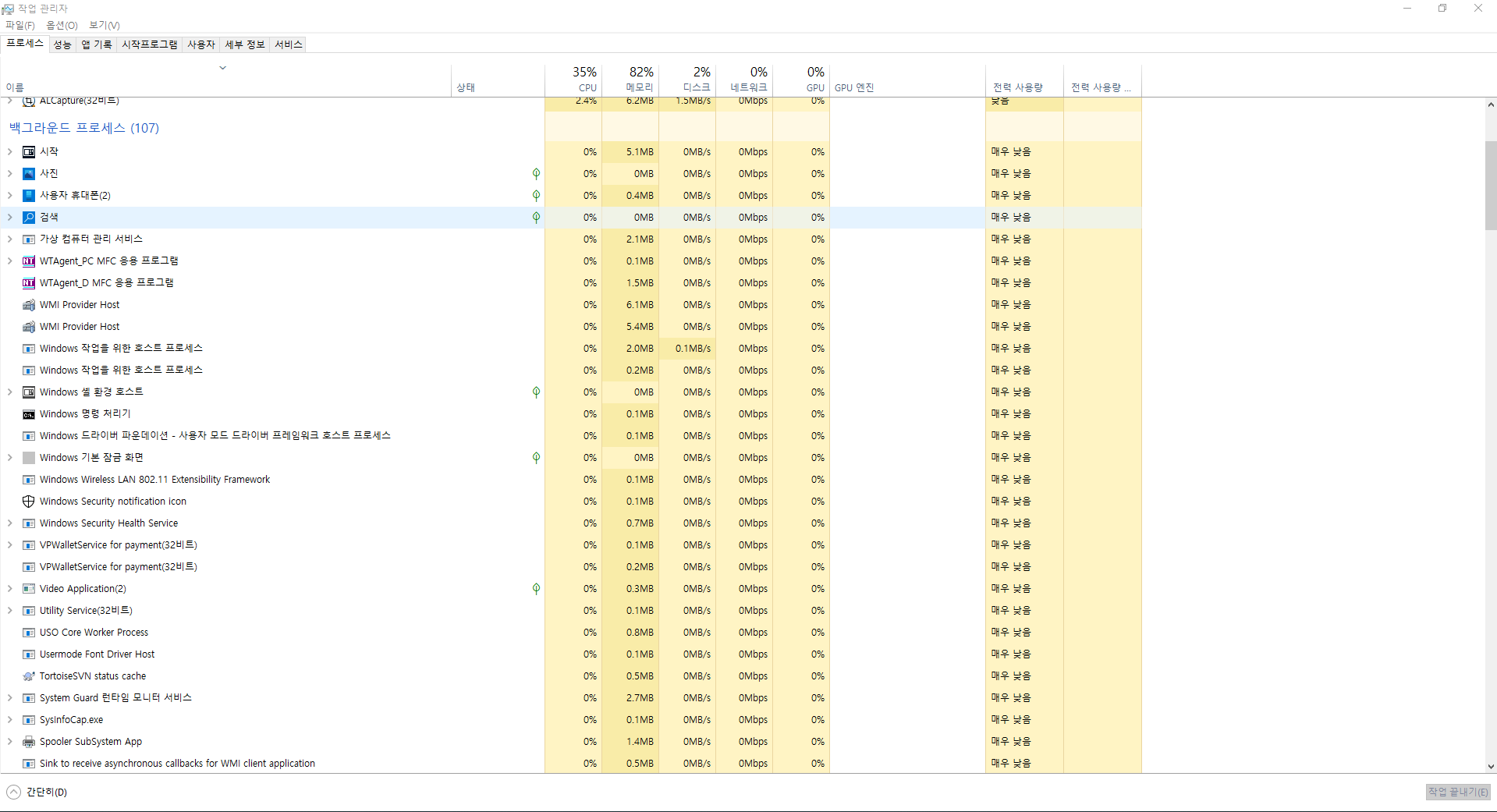The image size is (1497, 812).
Task: Sort by the CPU column header
Action: (x=573, y=80)
